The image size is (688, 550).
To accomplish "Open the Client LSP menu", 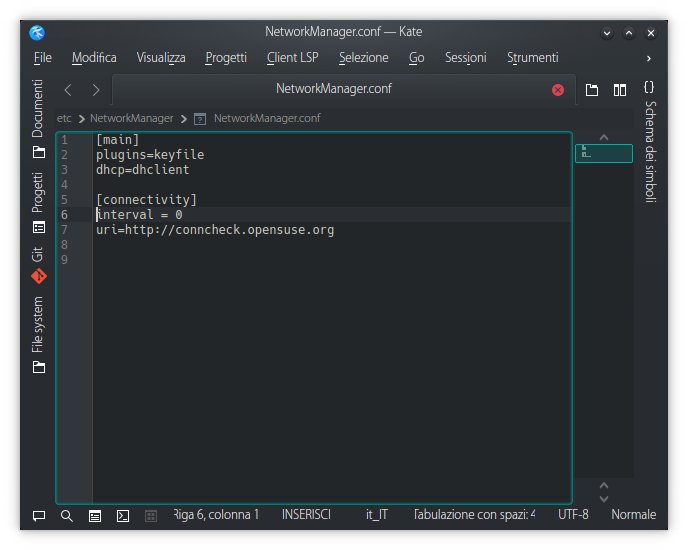I will 293,58.
